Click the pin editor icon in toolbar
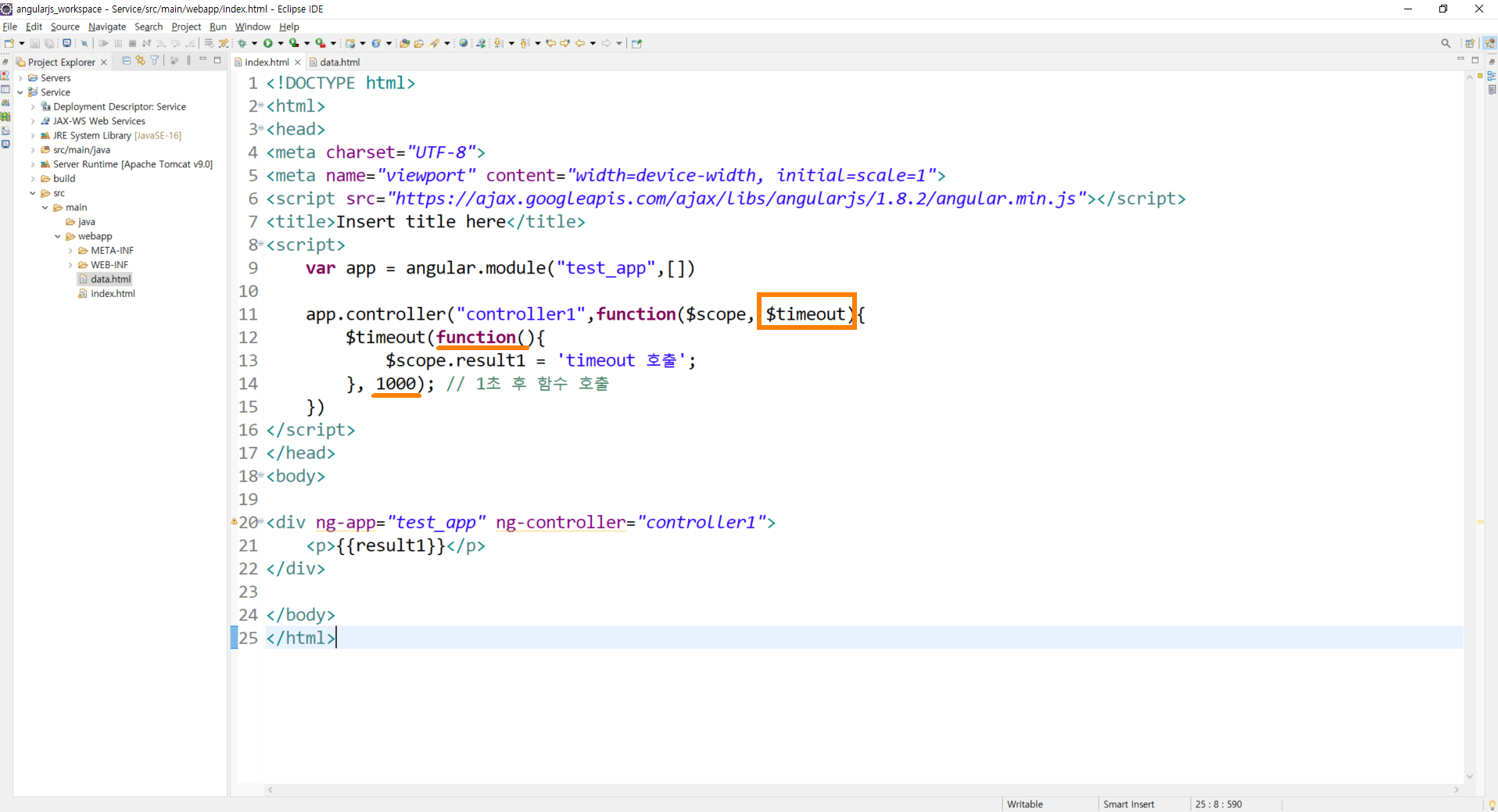Screen dimensions: 1498x812 point(637,43)
